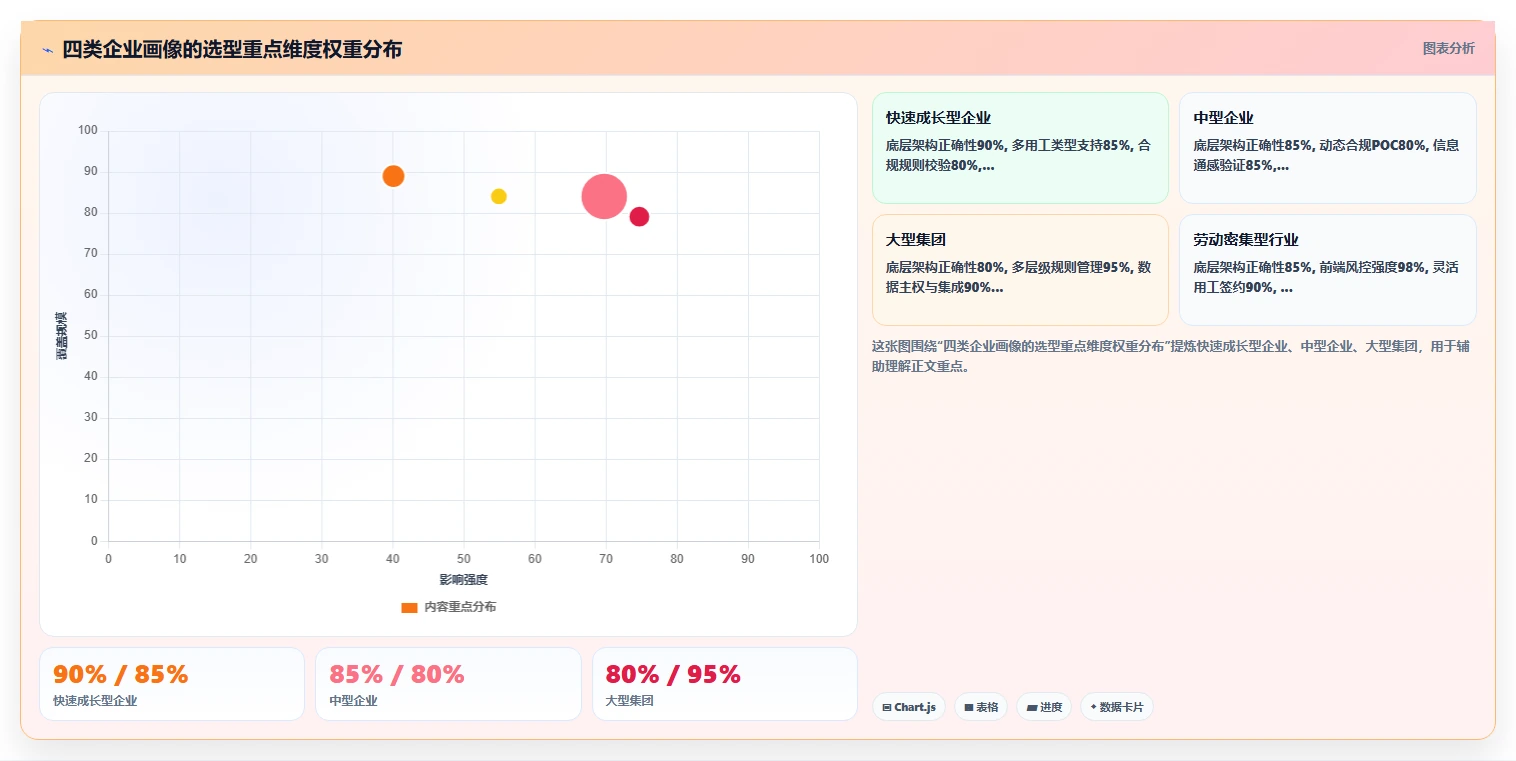
Task: Click 快速成长型企业 label under 90% / 85%
Action: [95, 701]
